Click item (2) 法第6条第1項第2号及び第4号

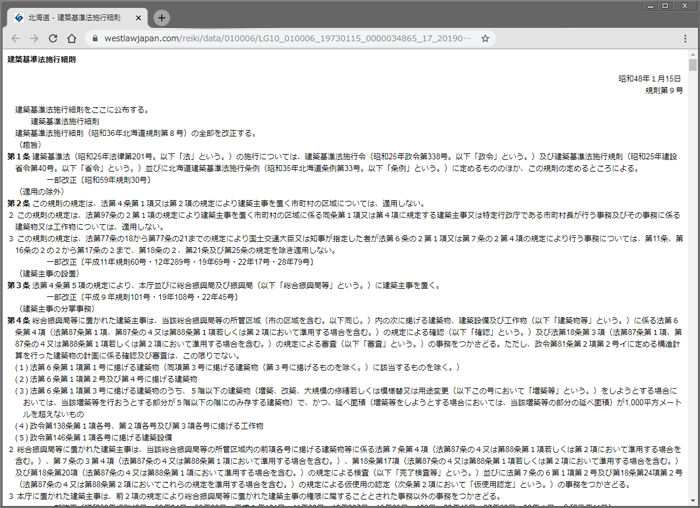pyautogui.click(x=106, y=379)
